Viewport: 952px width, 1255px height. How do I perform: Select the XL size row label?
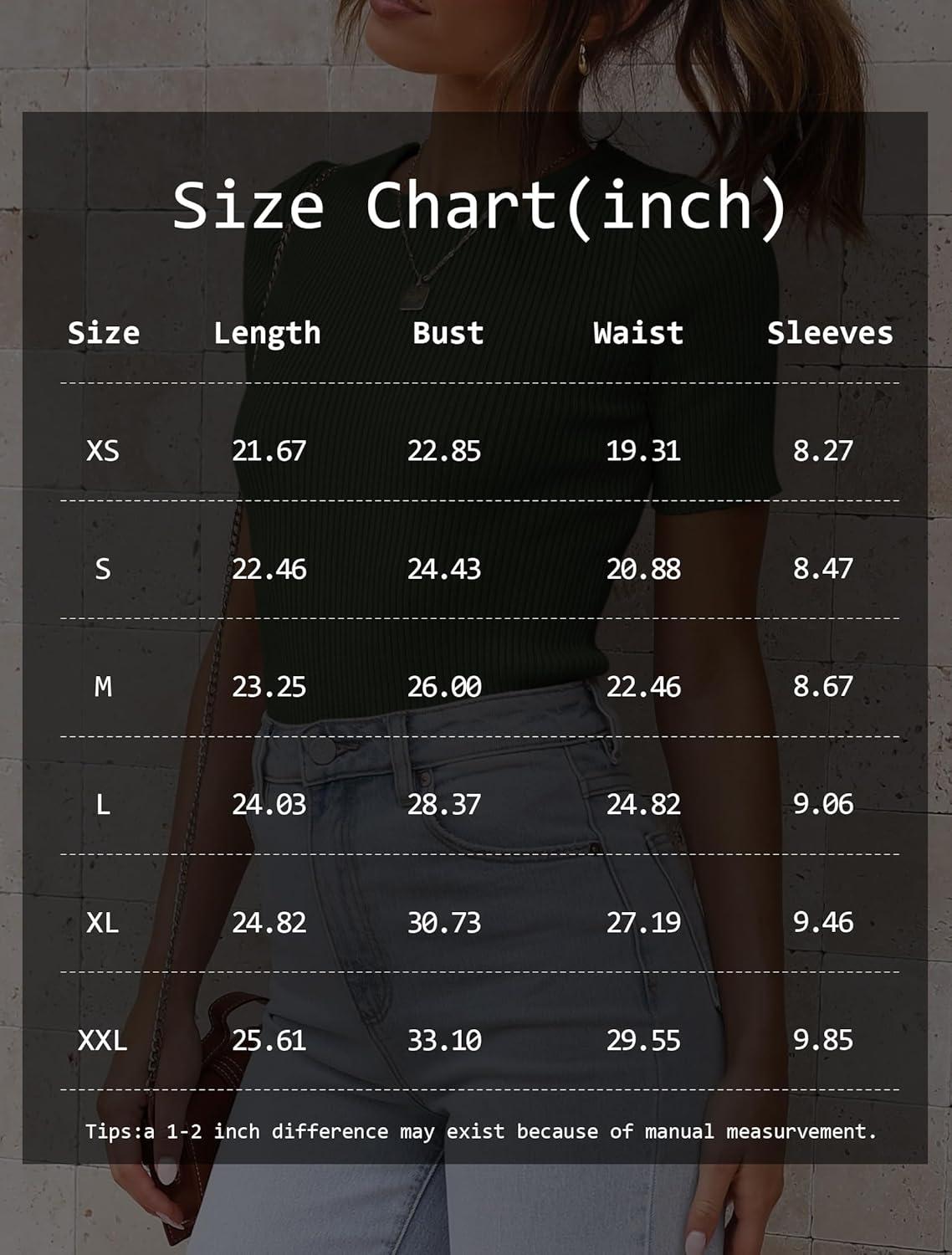click(x=103, y=923)
